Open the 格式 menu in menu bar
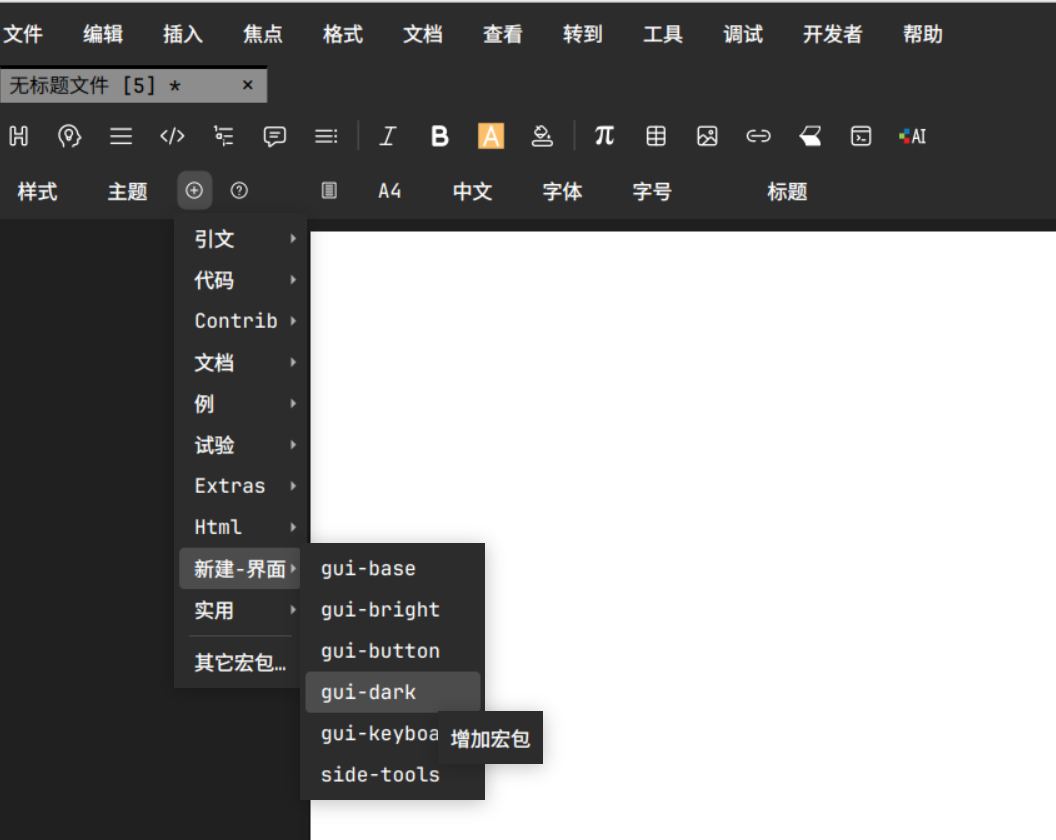Image resolution: width=1056 pixels, height=840 pixels. coord(343,35)
